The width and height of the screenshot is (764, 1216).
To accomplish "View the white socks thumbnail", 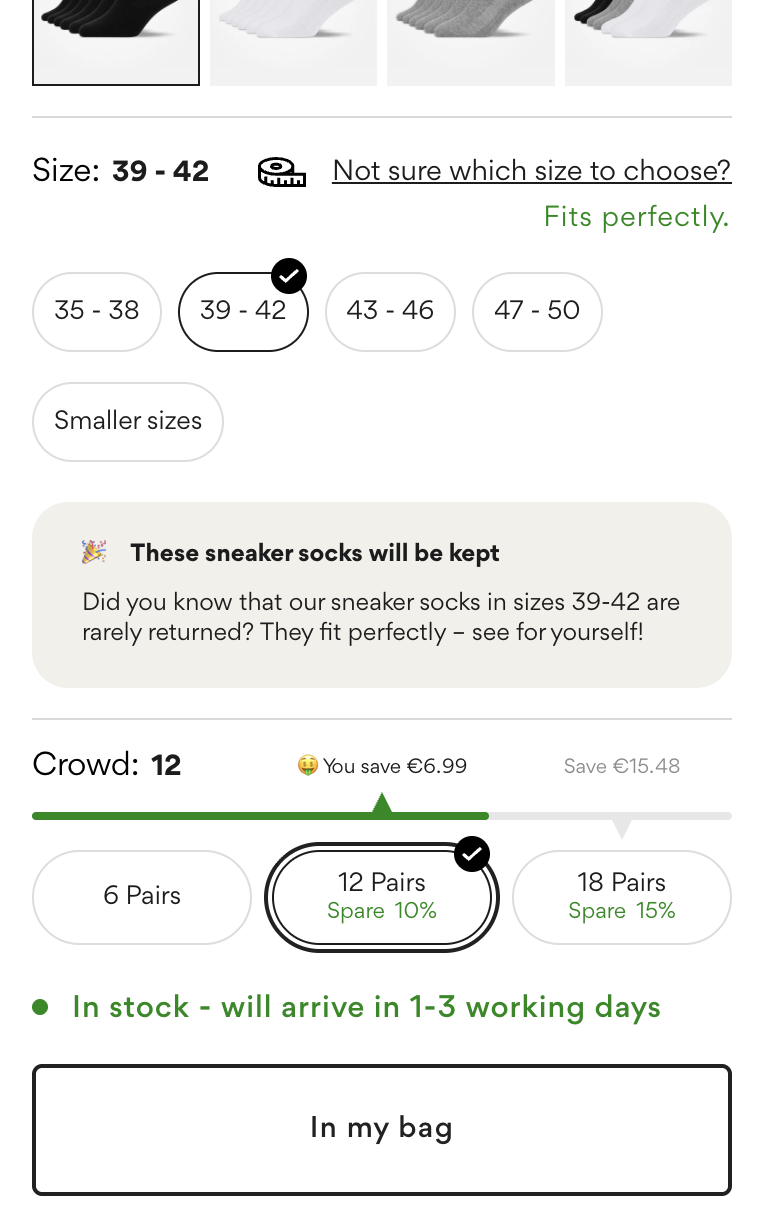I will (293, 40).
